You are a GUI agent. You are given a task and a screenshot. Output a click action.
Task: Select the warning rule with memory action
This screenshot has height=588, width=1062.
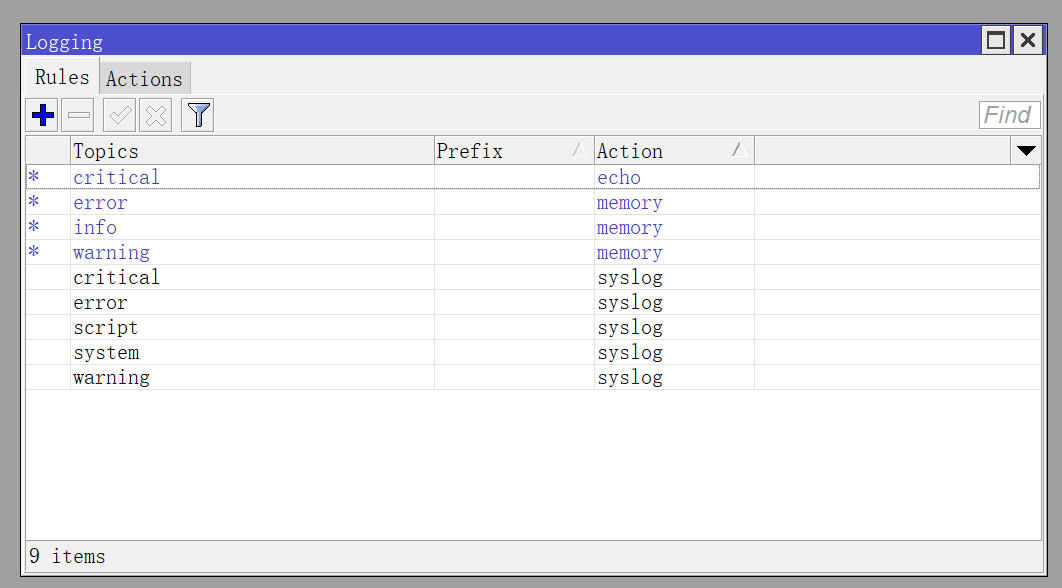[533, 253]
